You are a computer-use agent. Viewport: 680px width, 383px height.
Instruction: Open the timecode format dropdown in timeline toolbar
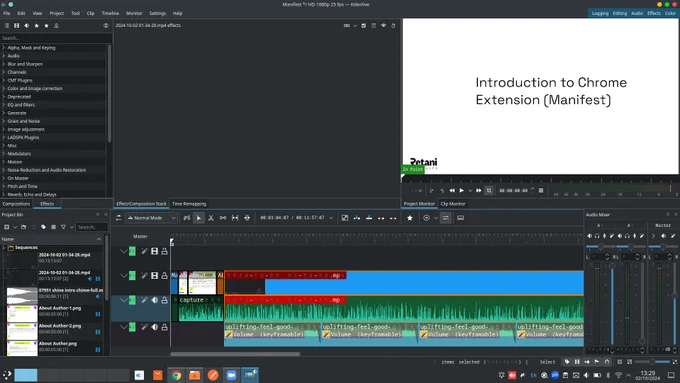coord(331,218)
